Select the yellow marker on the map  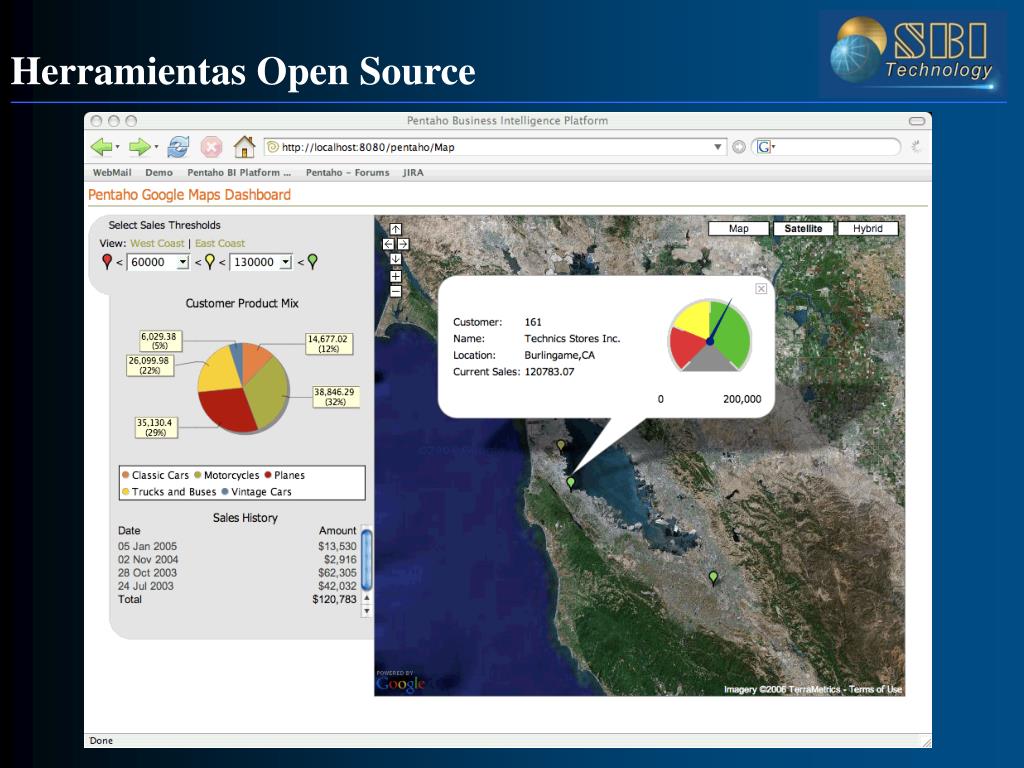tap(560, 446)
